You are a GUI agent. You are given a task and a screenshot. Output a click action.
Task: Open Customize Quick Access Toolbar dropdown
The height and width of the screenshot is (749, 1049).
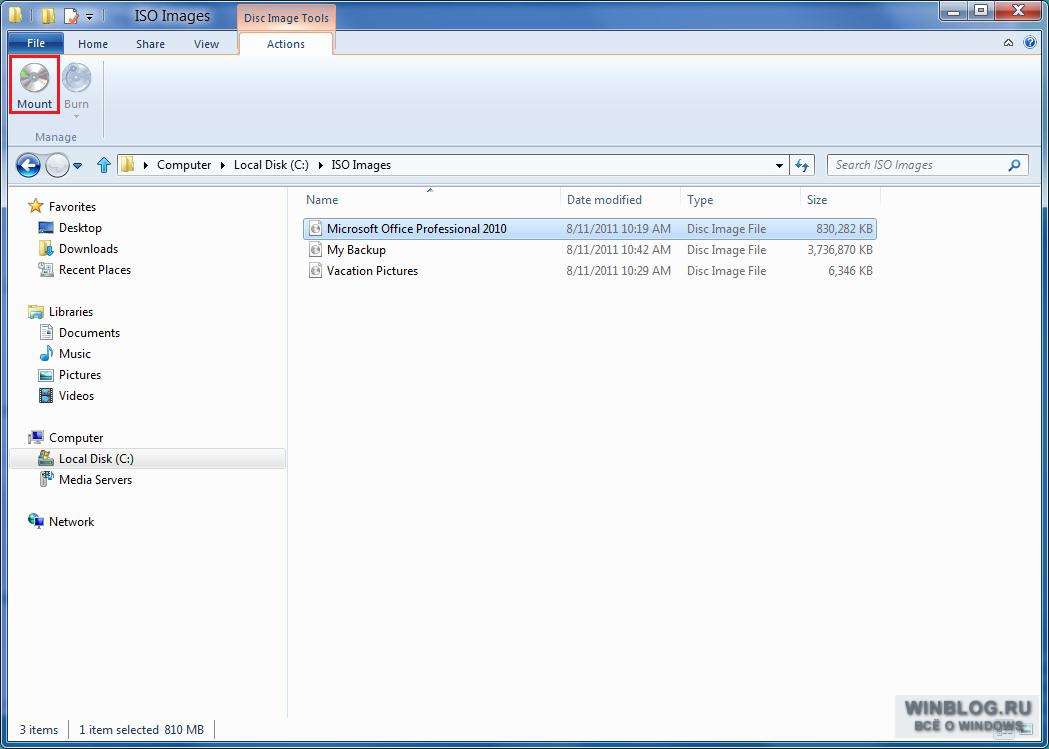tap(90, 15)
